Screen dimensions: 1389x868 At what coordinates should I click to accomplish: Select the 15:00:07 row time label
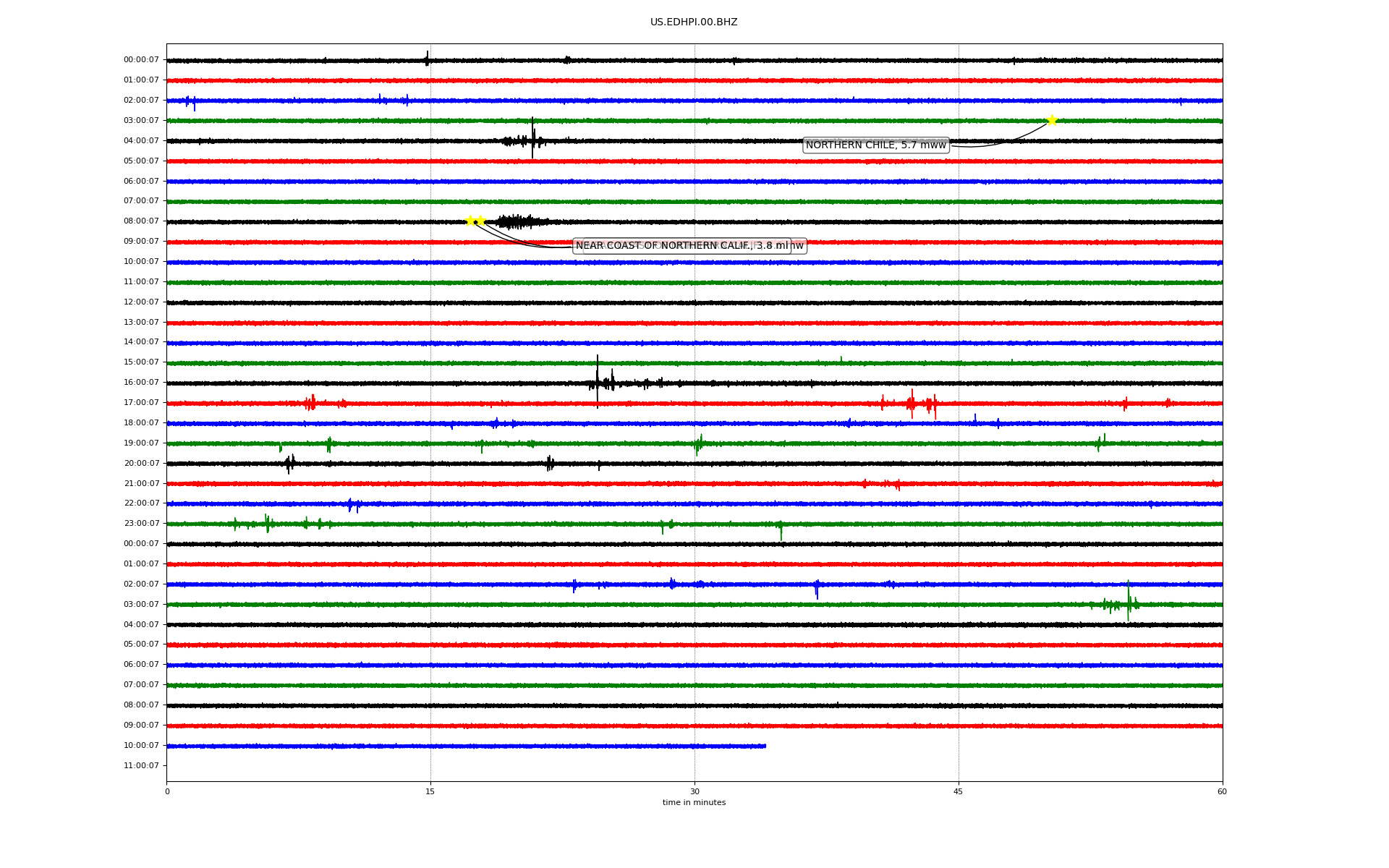coord(141,362)
